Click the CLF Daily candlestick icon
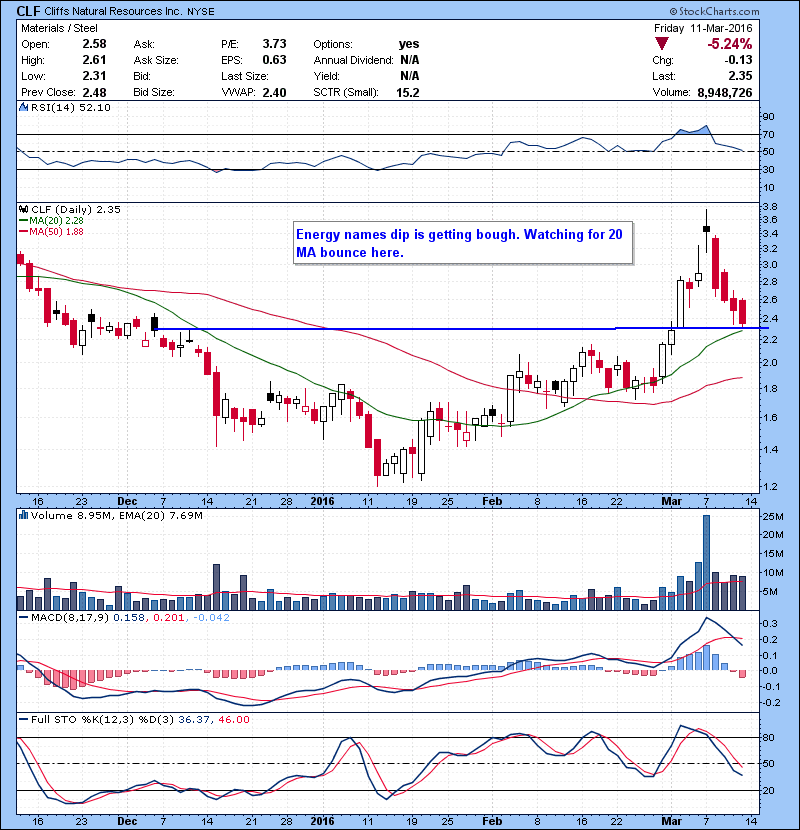Screen dimensions: 800x830 point(23,210)
